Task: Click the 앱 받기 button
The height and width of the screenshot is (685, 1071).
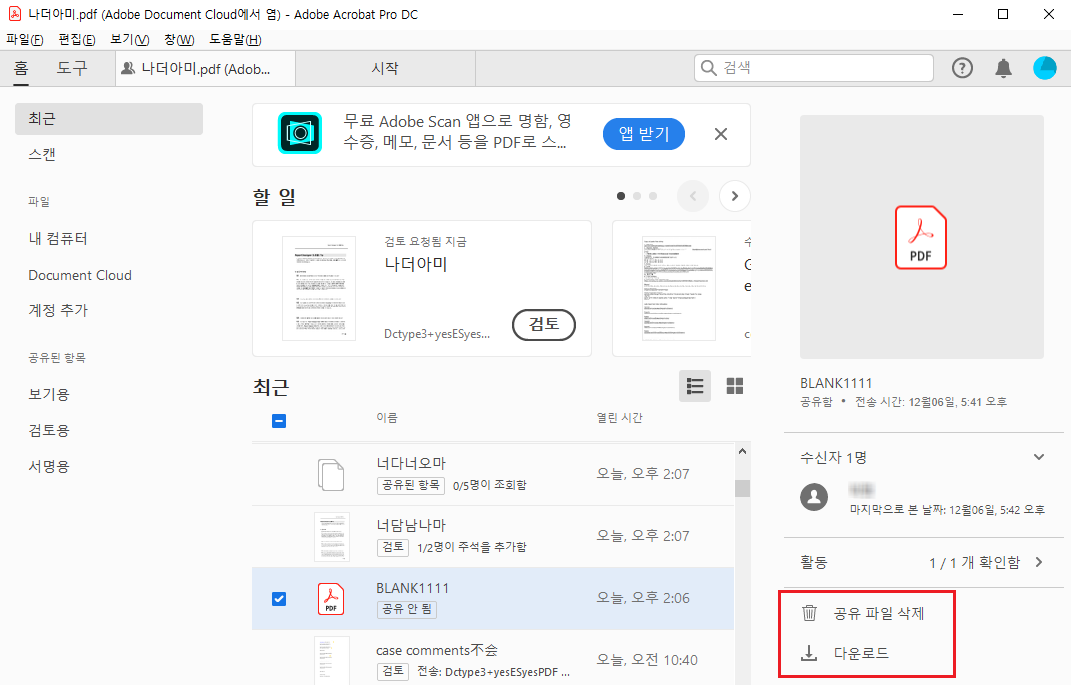Action: (x=643, y=134)
